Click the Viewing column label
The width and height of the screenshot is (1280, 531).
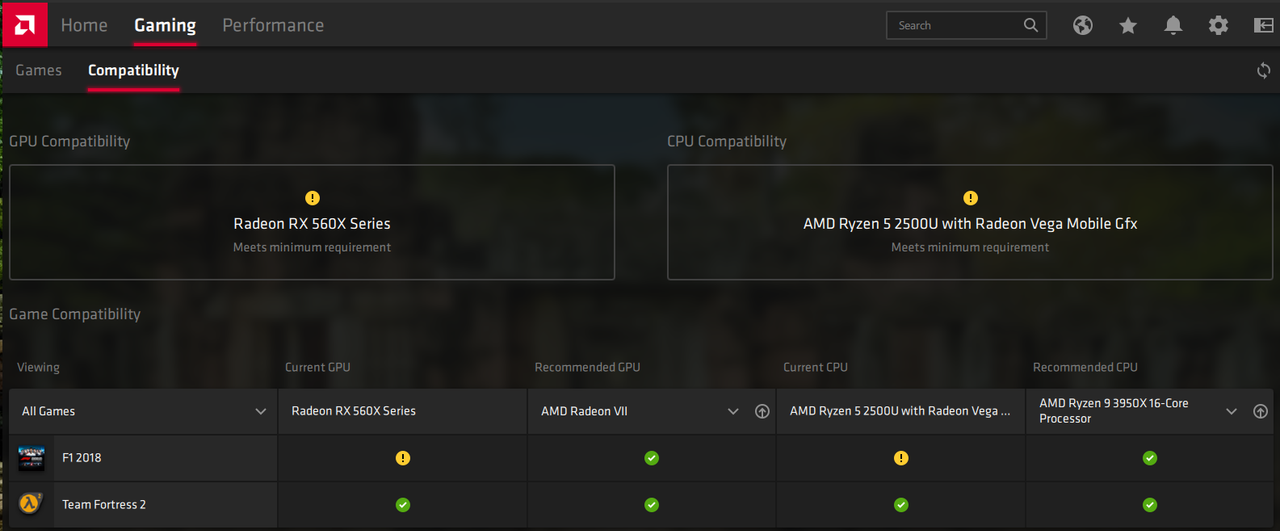[38, 367]
